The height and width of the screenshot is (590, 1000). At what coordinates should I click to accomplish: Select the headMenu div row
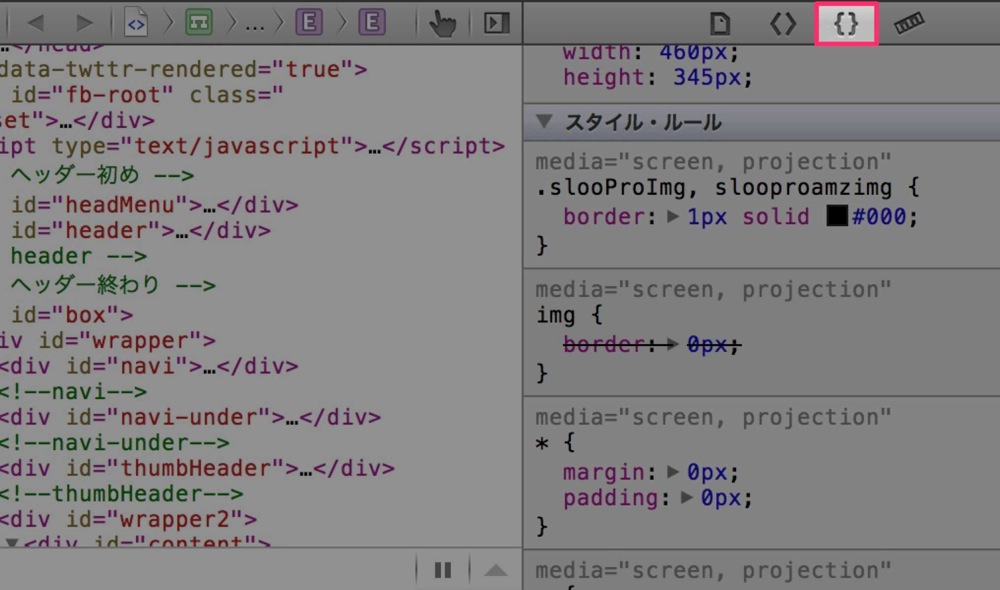(154, 205)
